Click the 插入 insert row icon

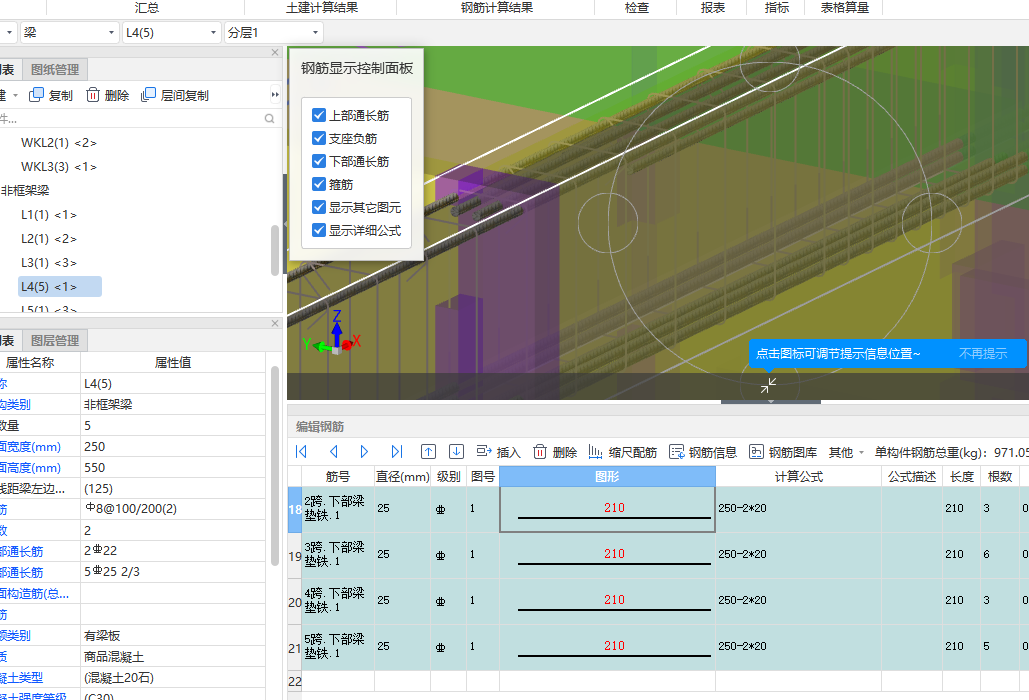click(x=484, y=451)
